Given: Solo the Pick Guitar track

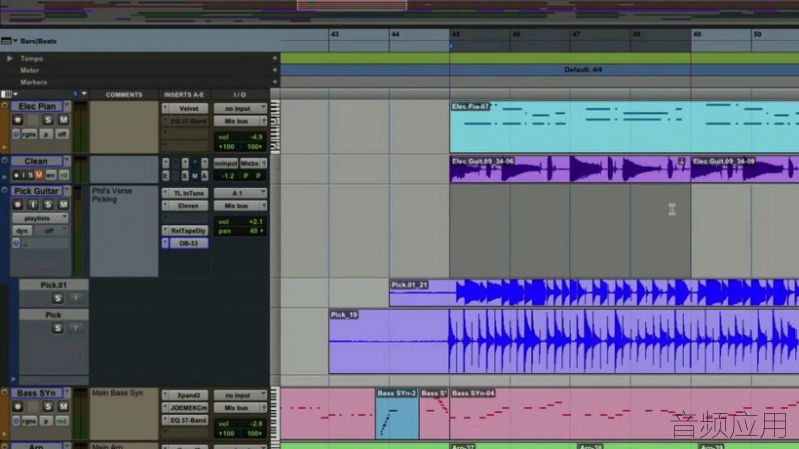Looking at the screenshot, I should (48, 204).
